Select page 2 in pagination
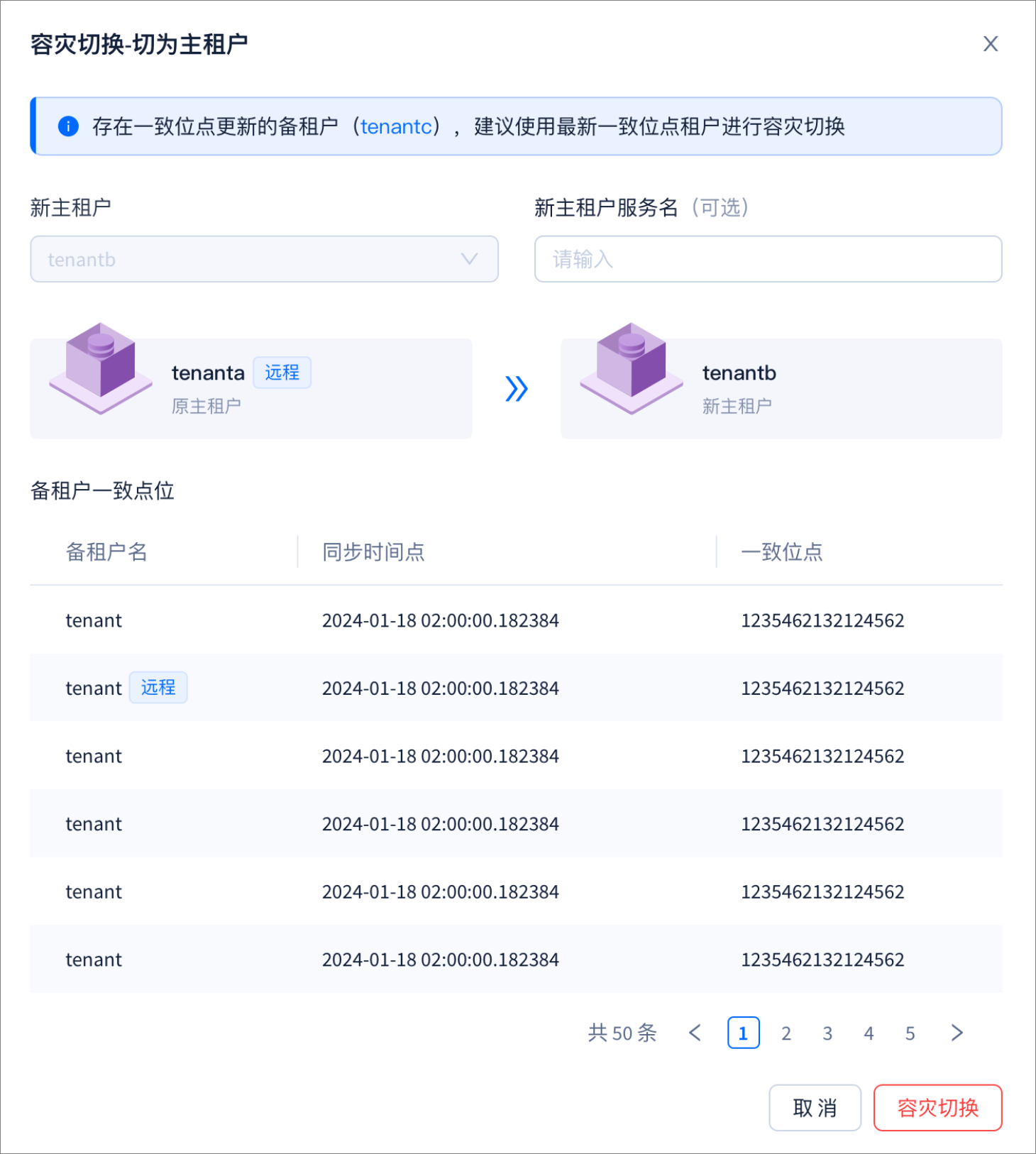 (x=786, y=1033)
